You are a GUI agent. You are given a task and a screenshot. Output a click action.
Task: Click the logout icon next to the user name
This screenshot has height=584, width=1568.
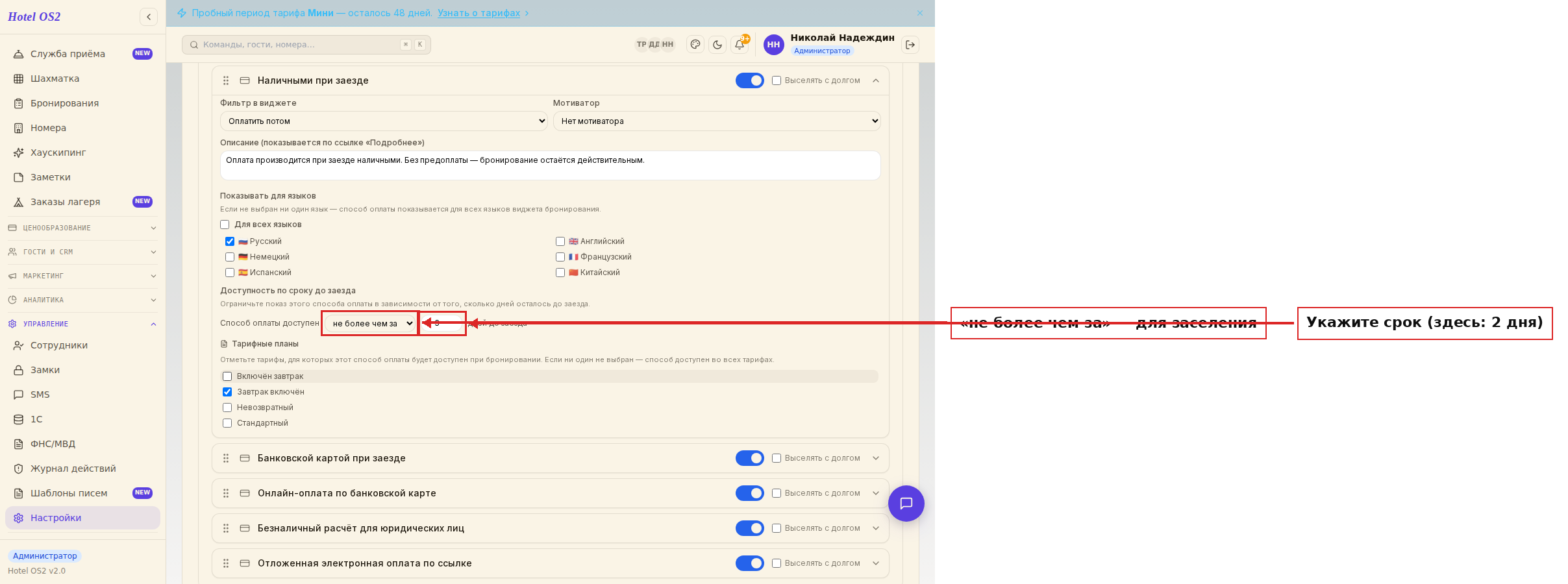point(910,45)
